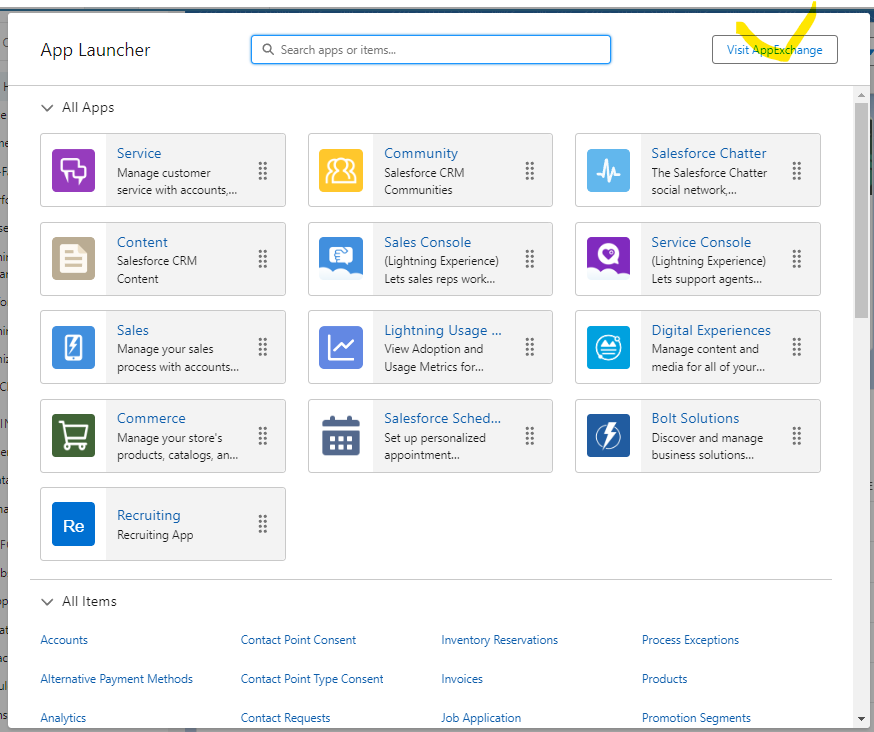Open the Service app purple icon
This screenshot has width=874, height=732.
click(x=74, y=171)
